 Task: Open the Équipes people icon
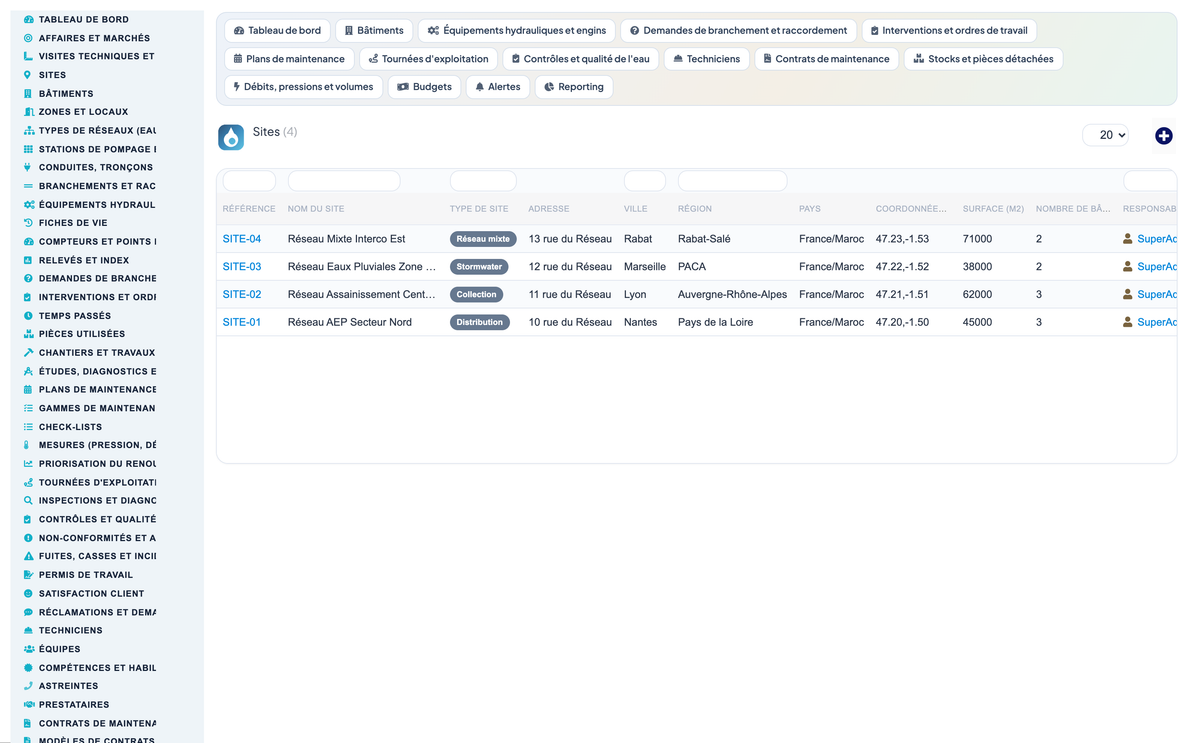[28, 649]
